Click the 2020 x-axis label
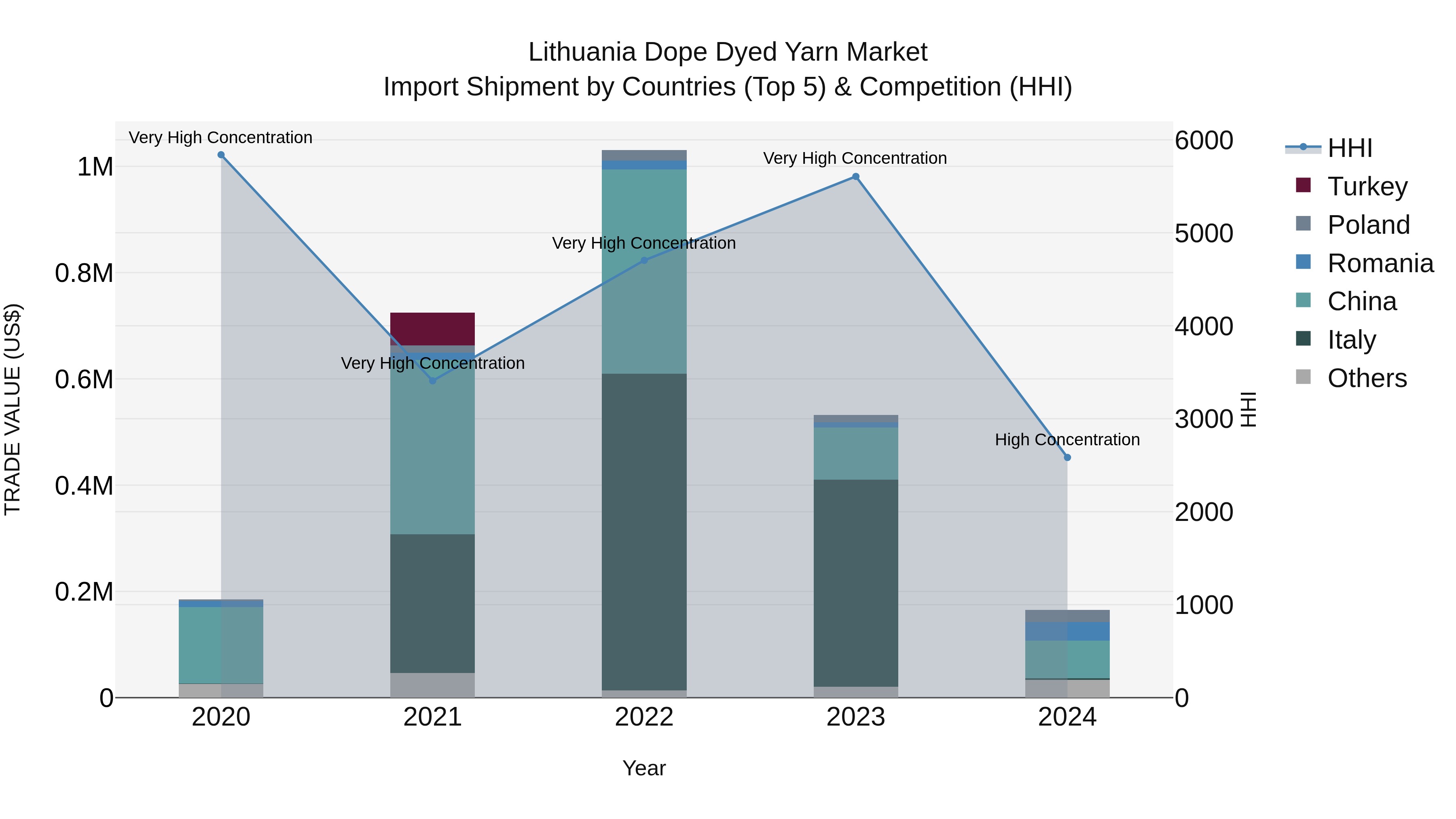Image resolution: width=1456 pixels, height=819 pixels. coord(221,717)
